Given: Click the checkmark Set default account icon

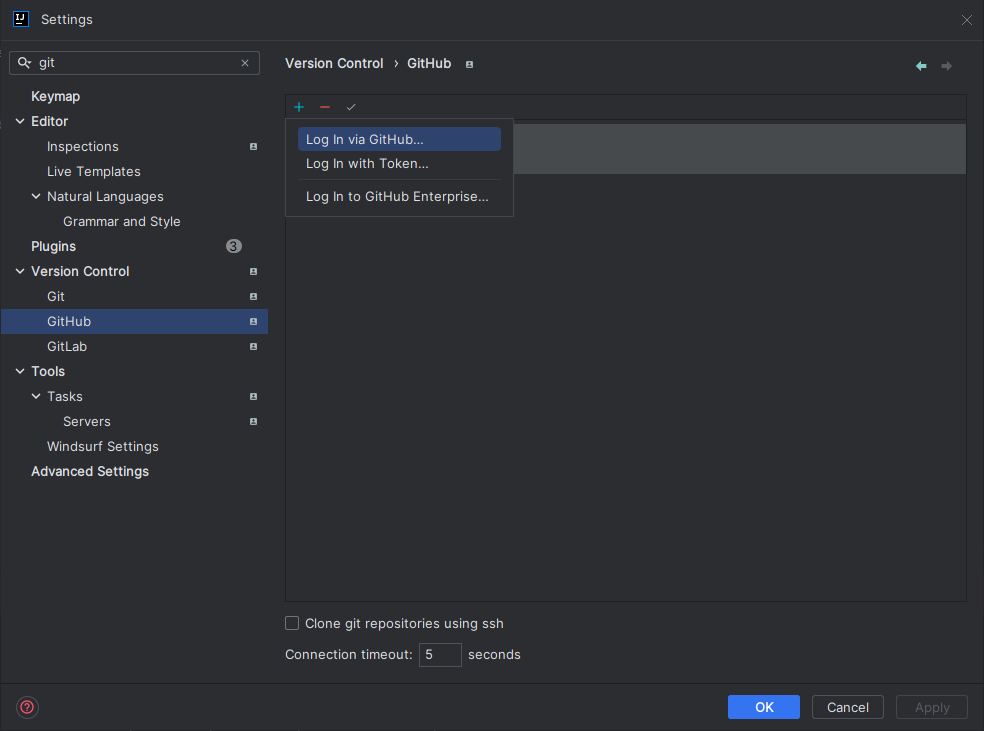Looking at the screenshot, I should (351, 107).
